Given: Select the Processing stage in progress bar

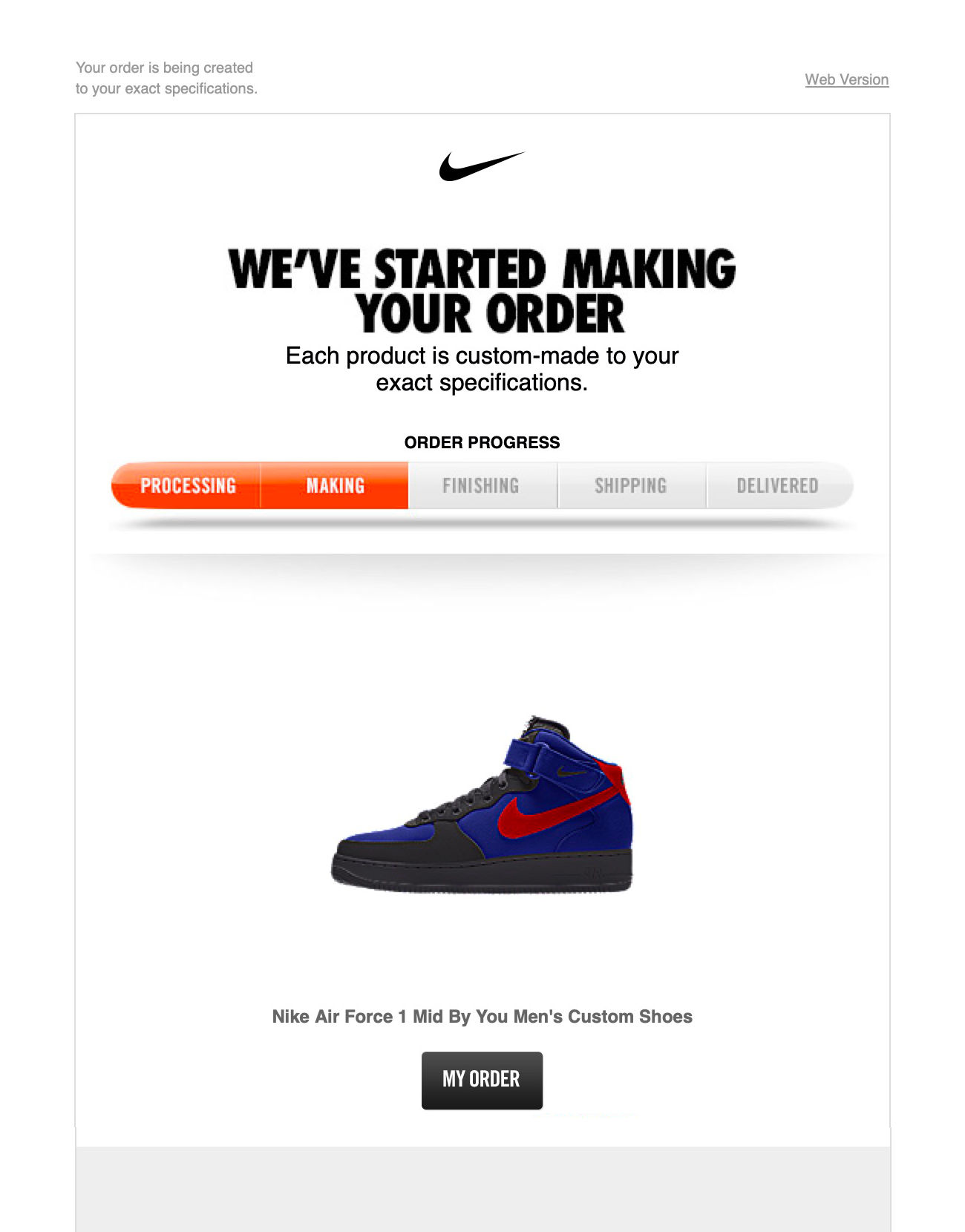Looking at the screenshot, I should (x=186, y=485).
